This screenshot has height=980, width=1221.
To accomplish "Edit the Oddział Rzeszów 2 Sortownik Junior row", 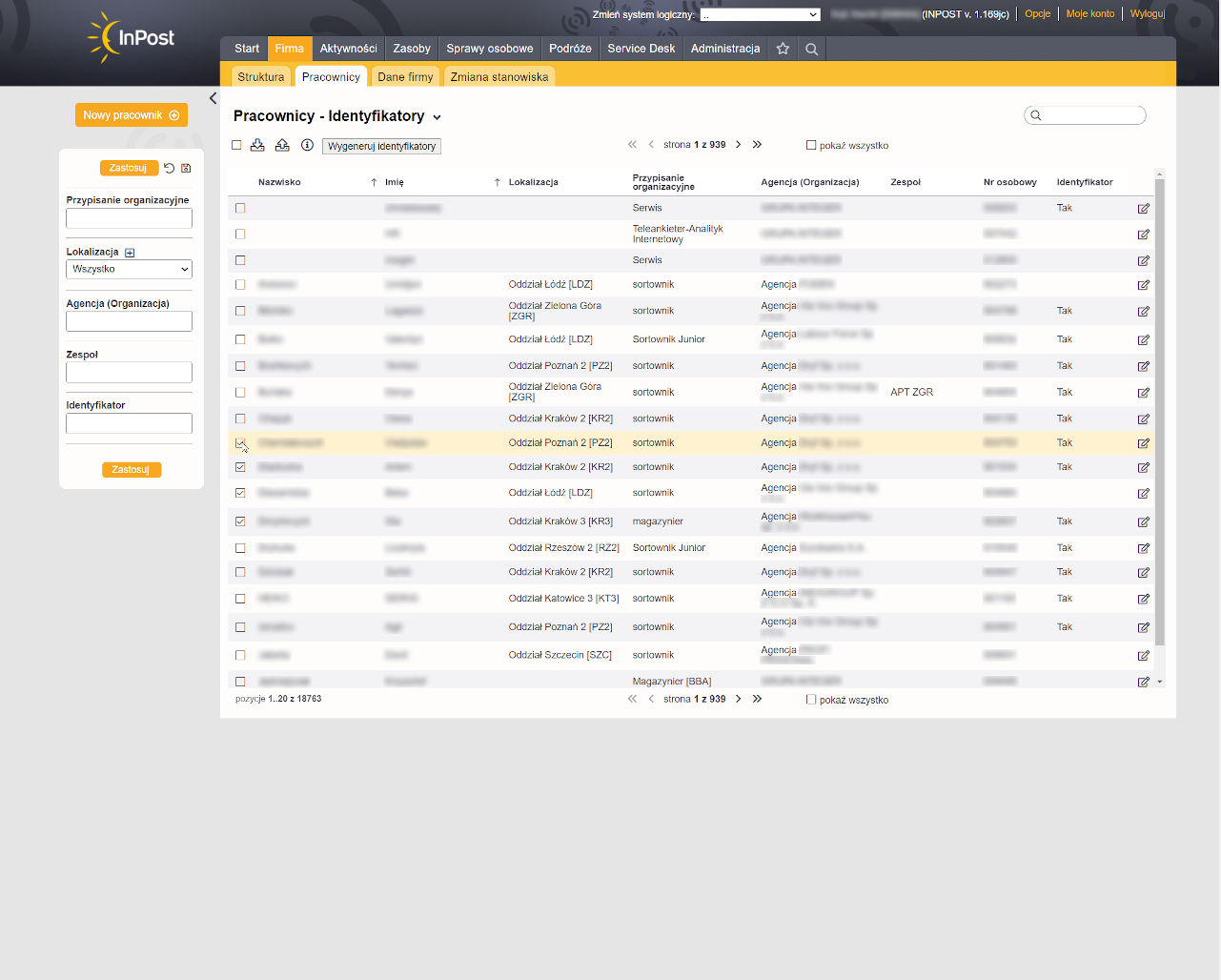I will tap(1143, 549).
